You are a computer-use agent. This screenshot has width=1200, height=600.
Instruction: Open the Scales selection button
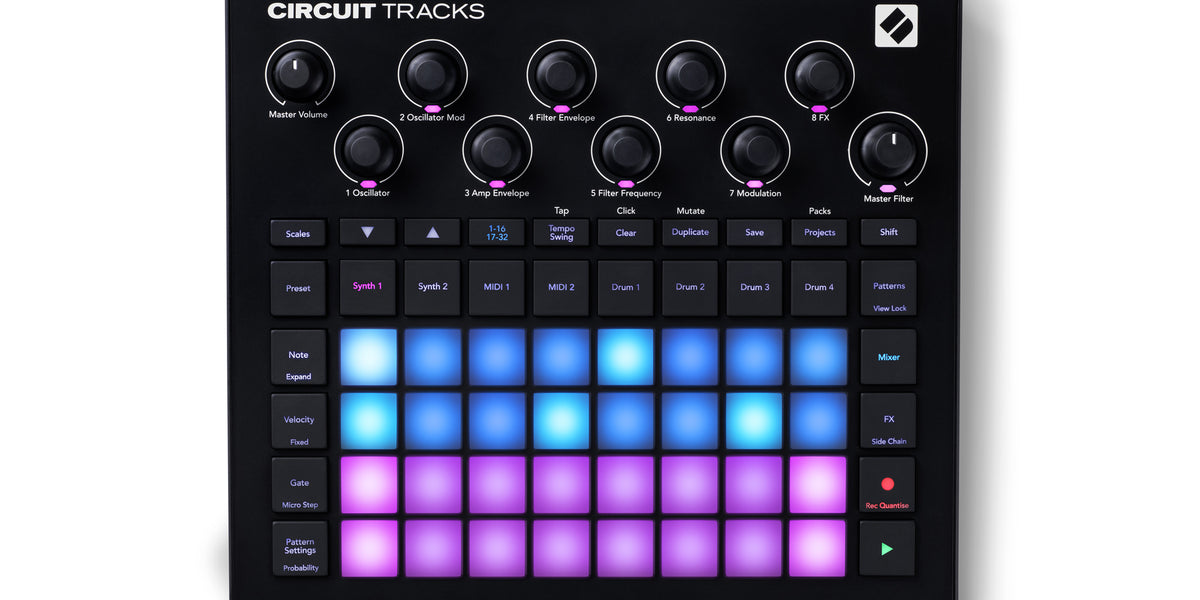tap(298, 233)
